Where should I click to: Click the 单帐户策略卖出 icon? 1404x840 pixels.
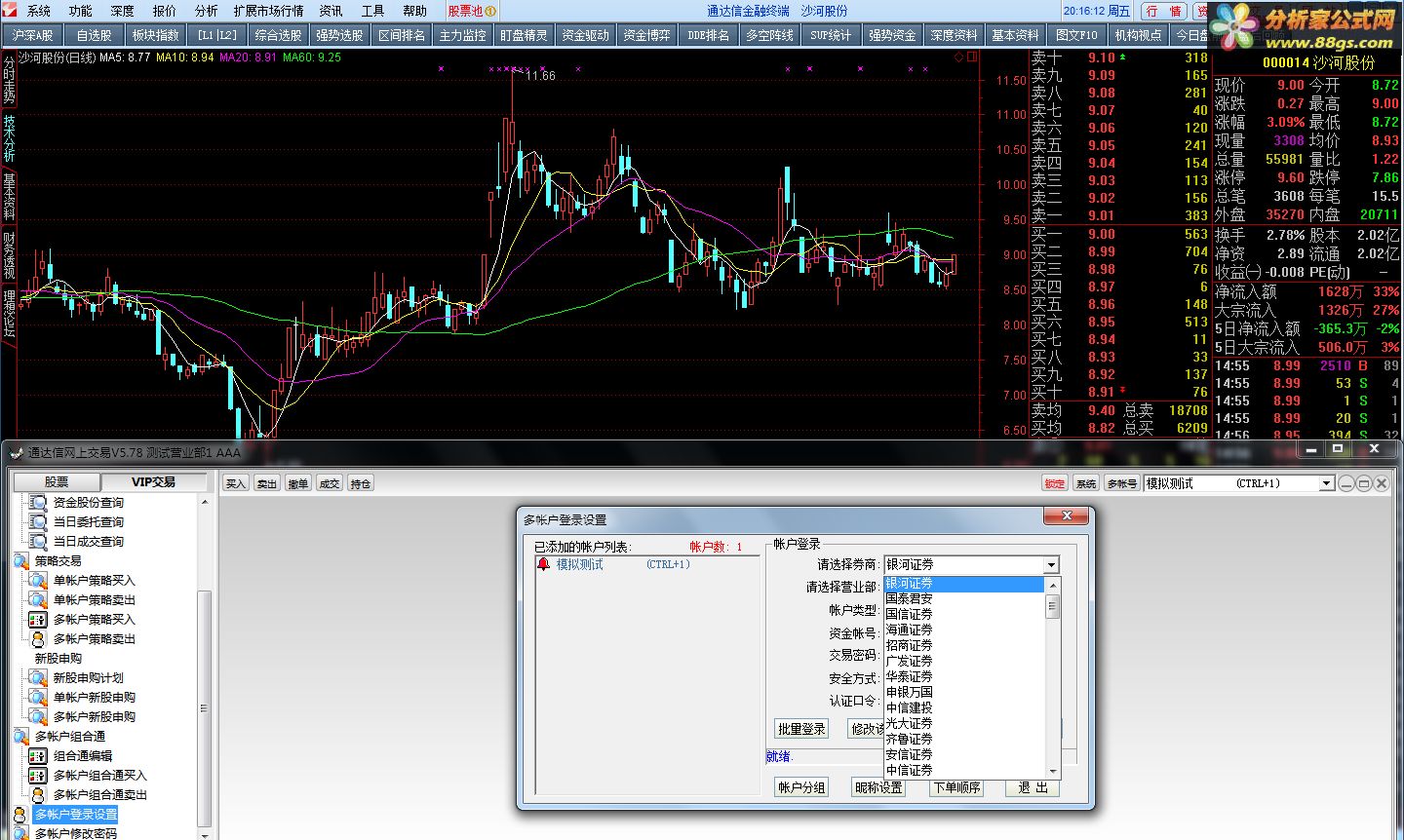pyautogui.click(x=38, y=600)
